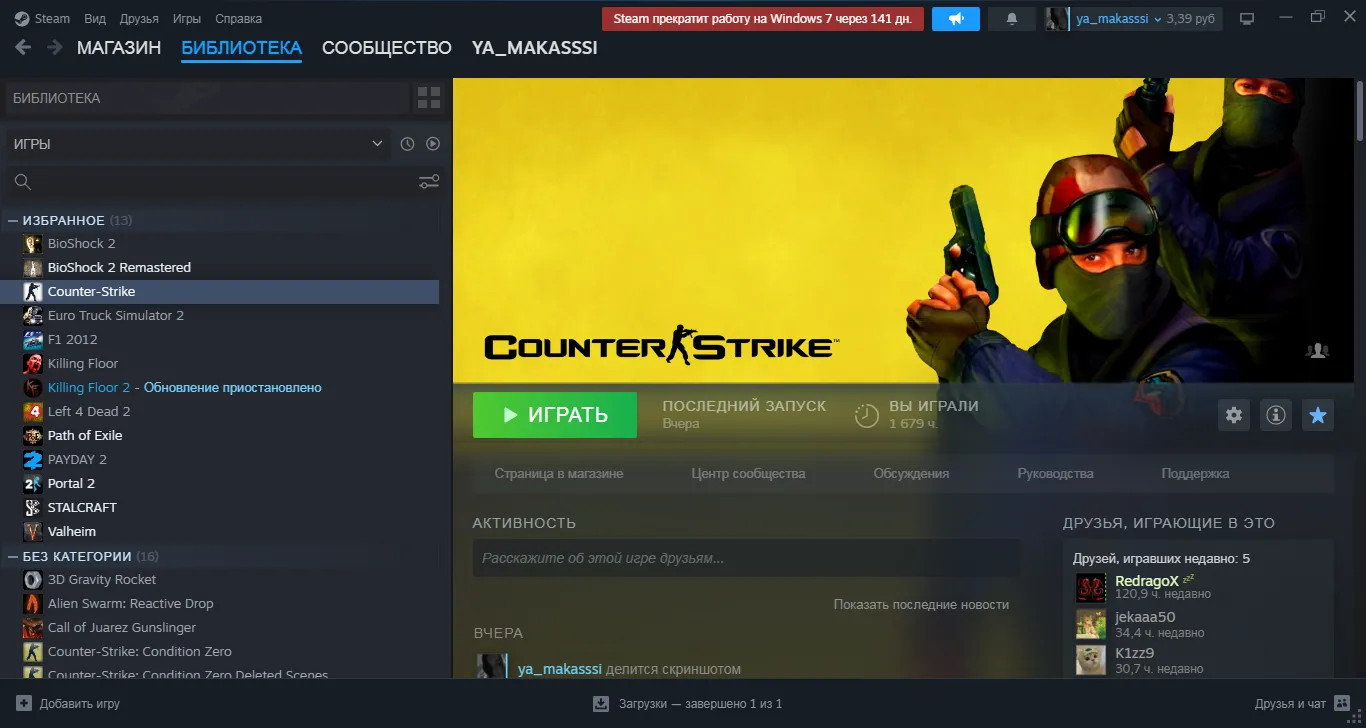Screen dimensions: 1366x728
Task: Open the friends and chat icon
Action: 1342,703
